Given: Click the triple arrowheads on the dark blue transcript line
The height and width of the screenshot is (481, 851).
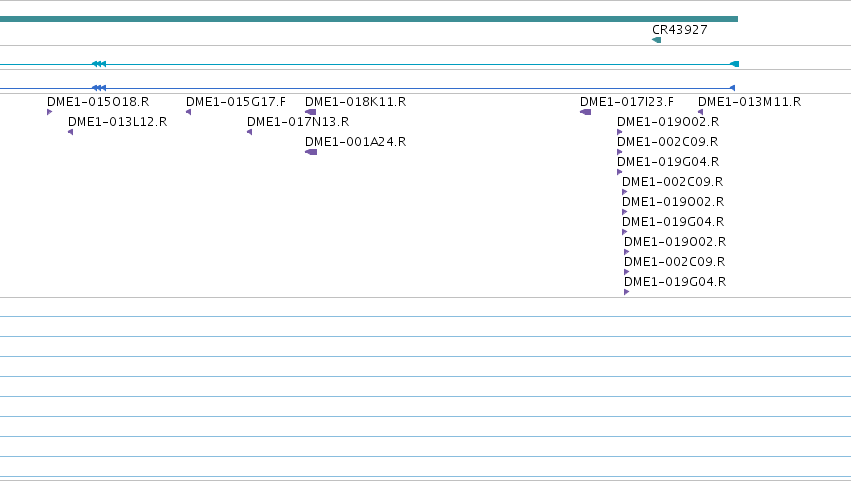Looking at the screenshot, I should click(99, 88).
